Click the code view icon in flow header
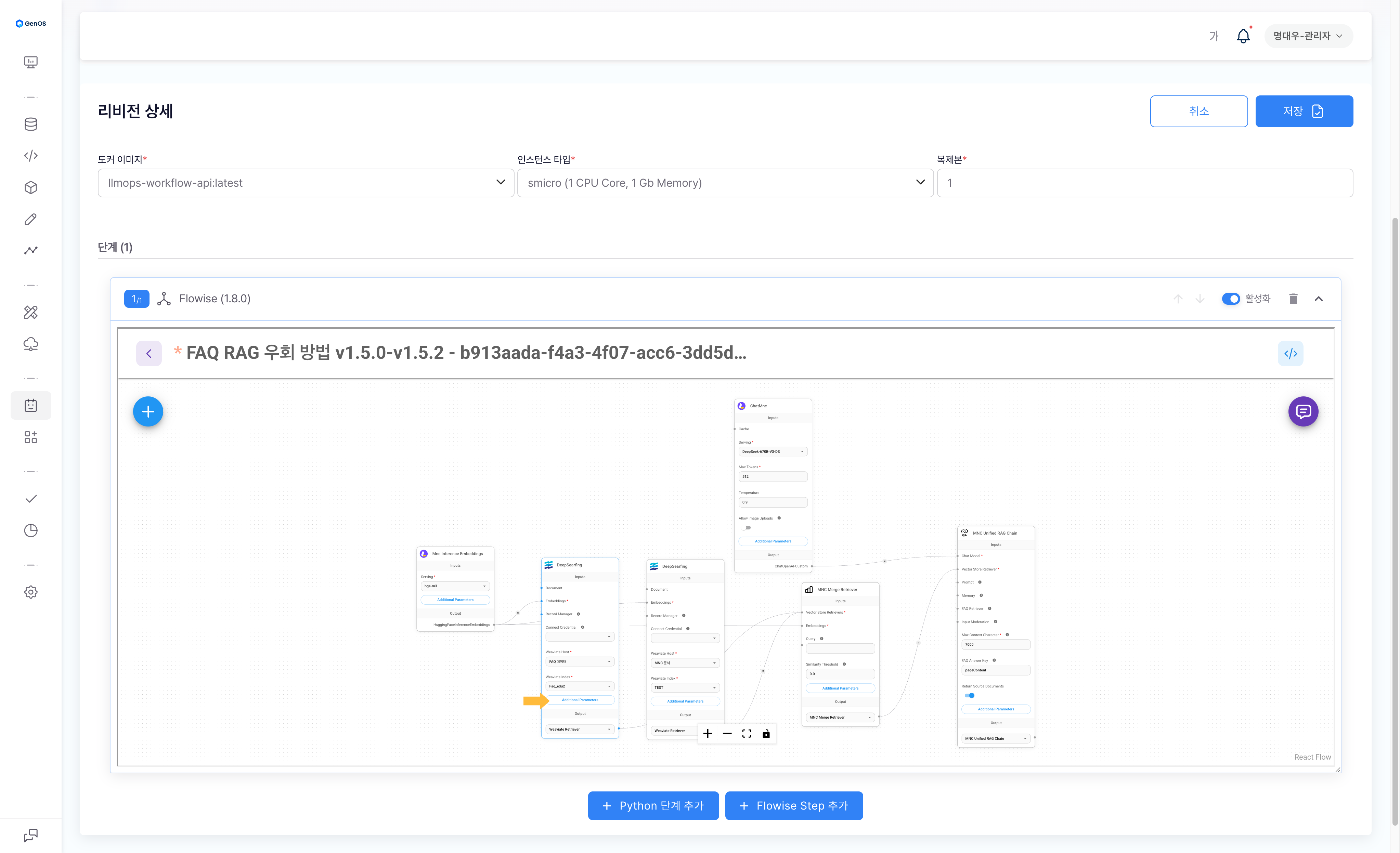The height and width of the screenshot is (853, 1400). (1290, 354)
